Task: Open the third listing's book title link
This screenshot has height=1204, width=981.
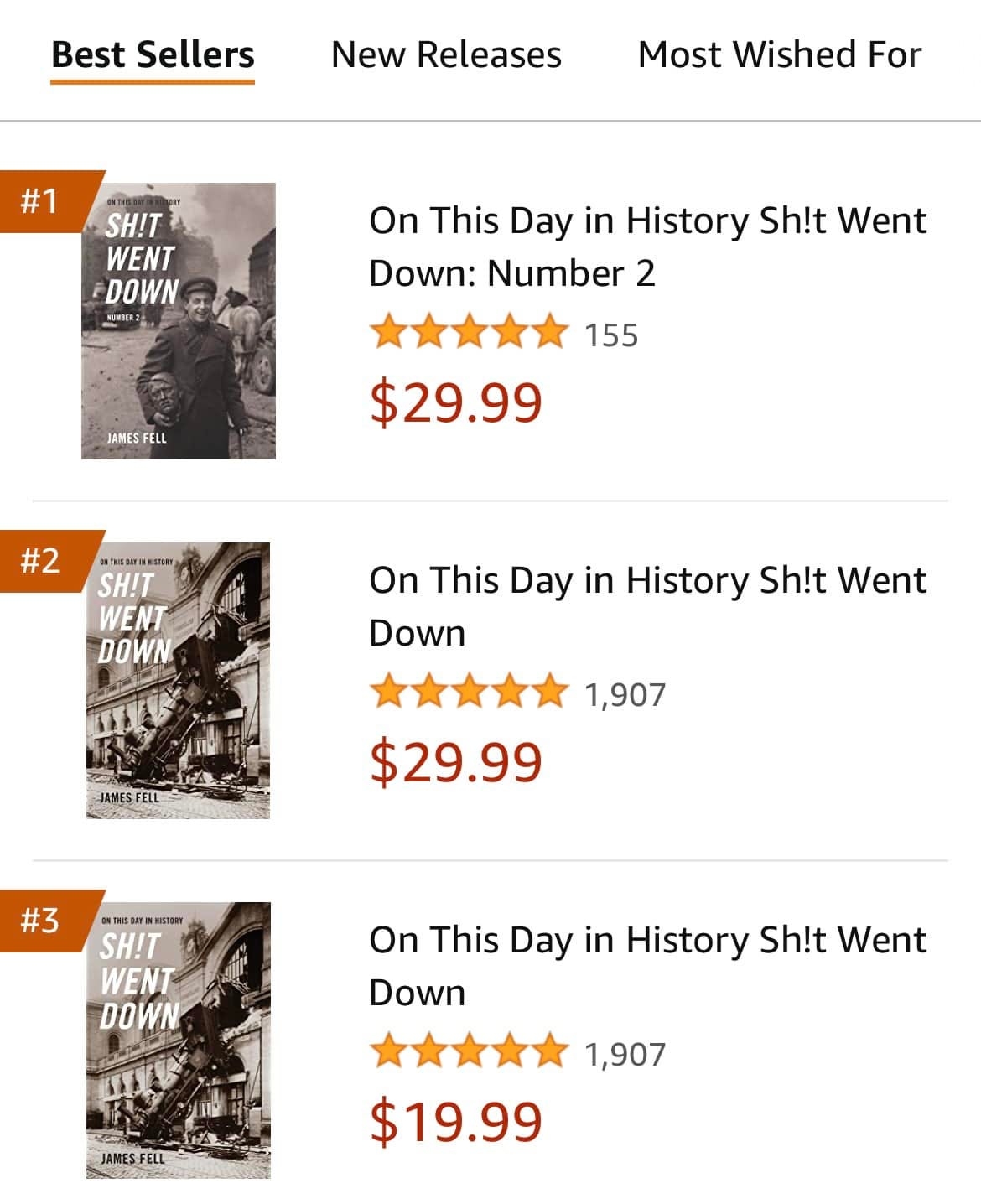Action: point(647,966)
